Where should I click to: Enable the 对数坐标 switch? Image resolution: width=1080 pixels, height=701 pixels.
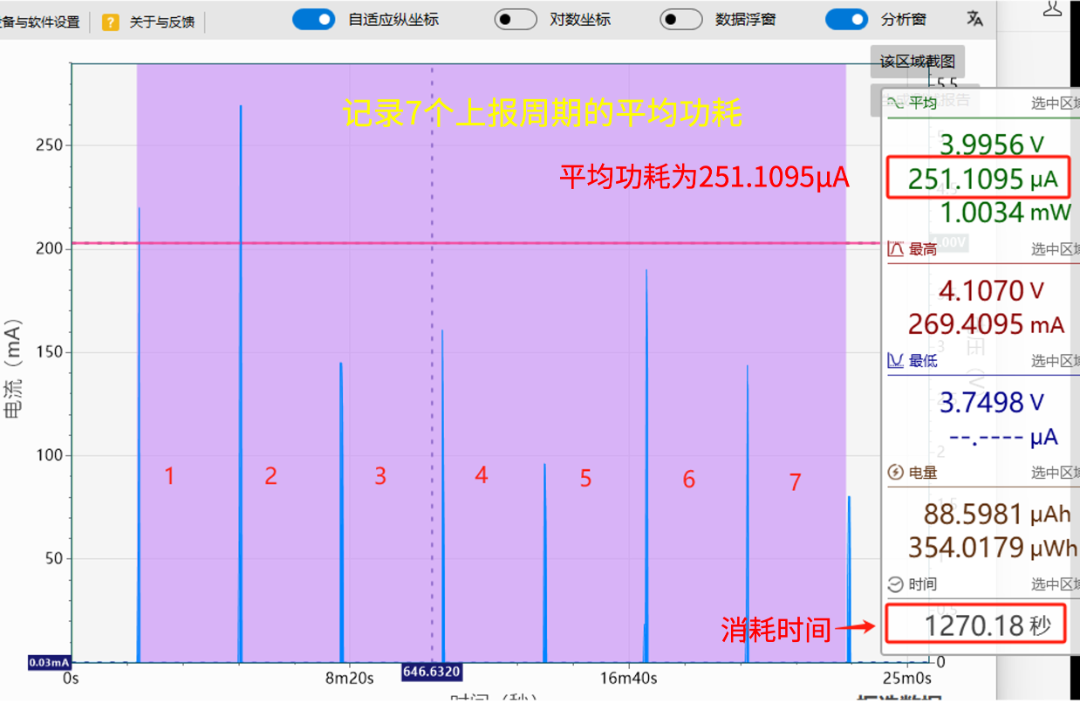click(515, 19)
